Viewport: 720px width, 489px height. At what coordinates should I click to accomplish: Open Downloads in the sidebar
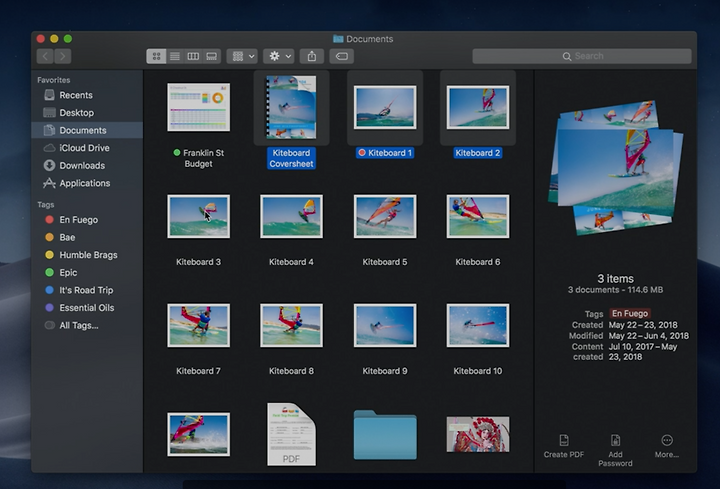click(x=87, y=165)
